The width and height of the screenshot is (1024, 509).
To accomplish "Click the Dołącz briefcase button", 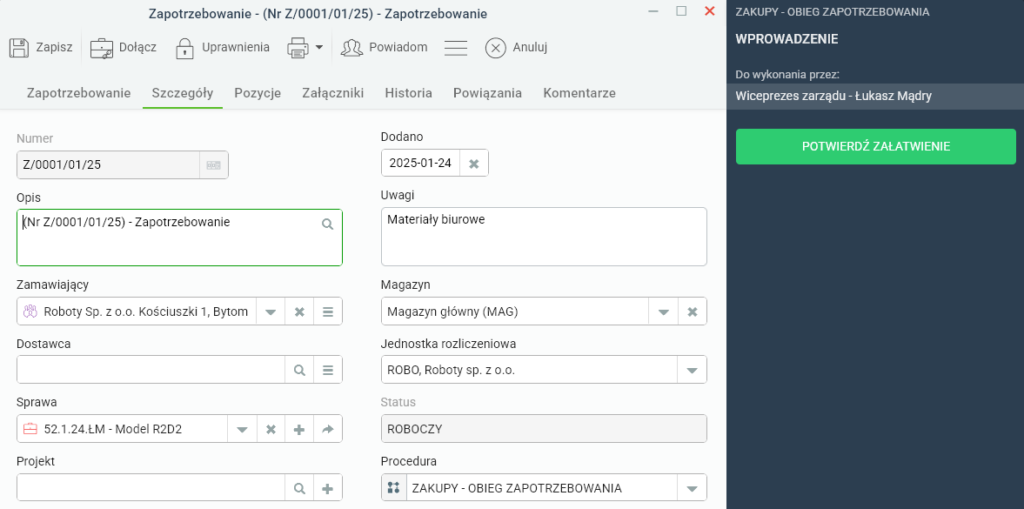I will coord(123,47).
